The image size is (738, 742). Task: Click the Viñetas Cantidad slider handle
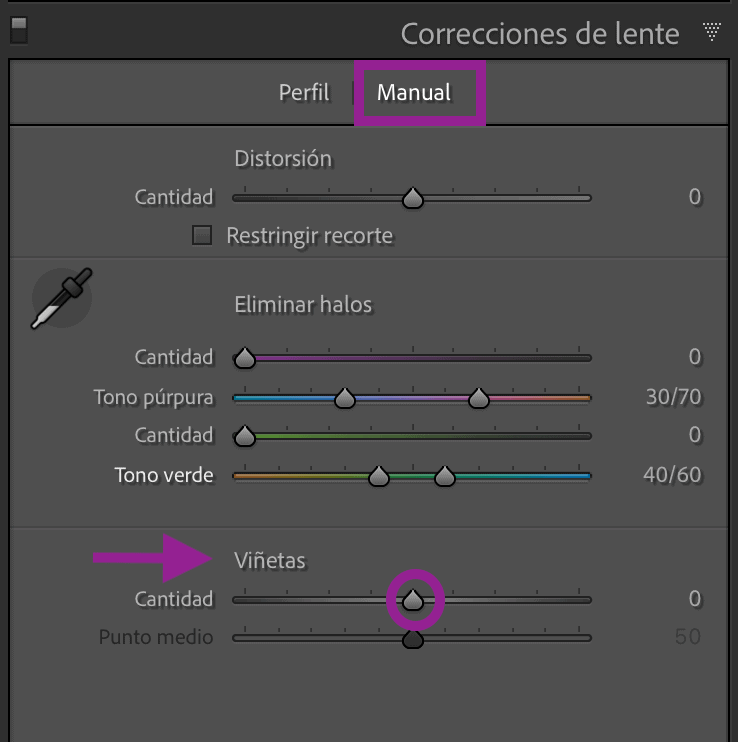pyautogui.click(x=412, y=600)
